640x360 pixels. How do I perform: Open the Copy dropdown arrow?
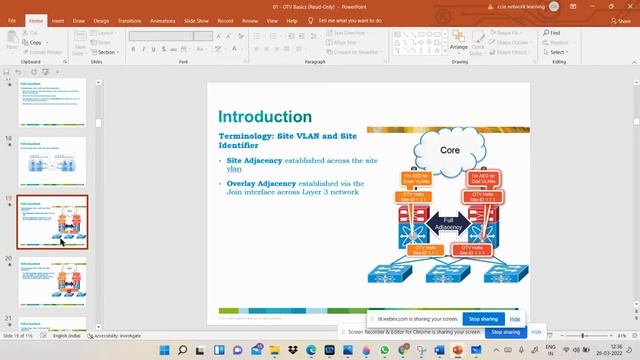point(47,42)
